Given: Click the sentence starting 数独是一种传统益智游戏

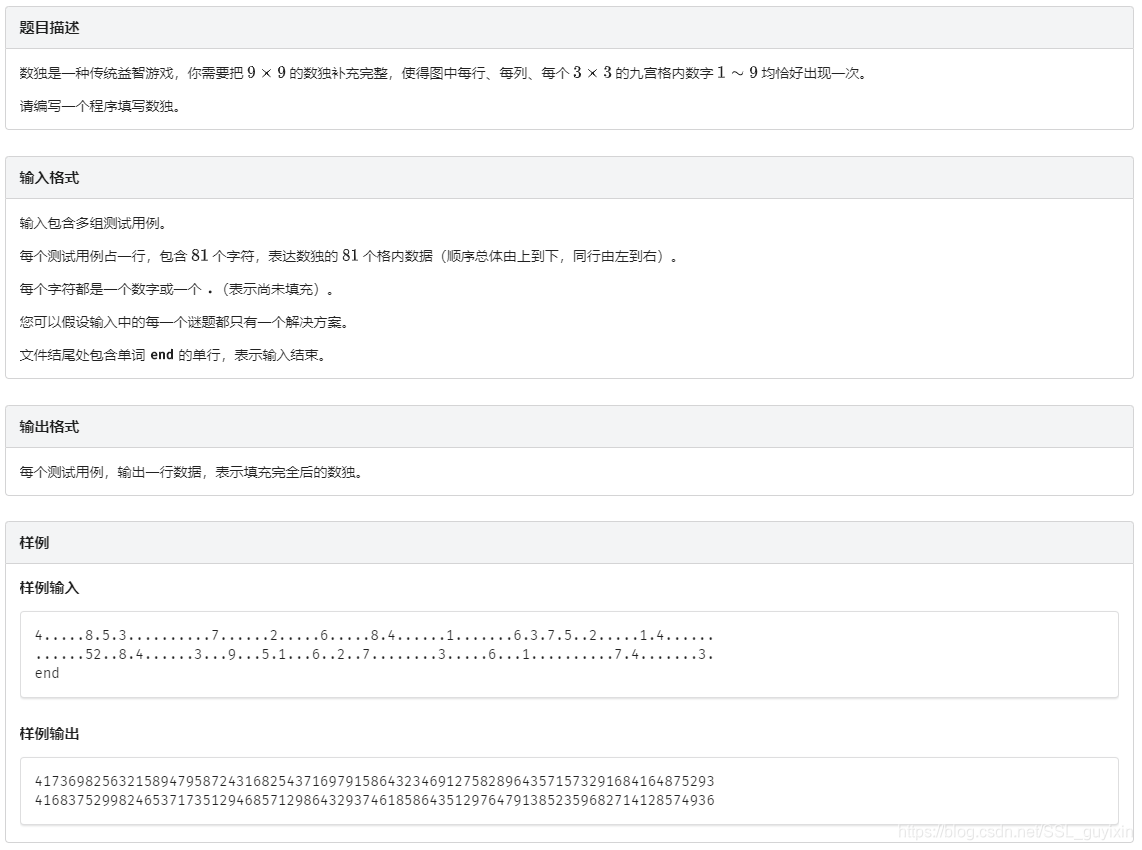Looking at the screenshot, I should click(443, 73).
